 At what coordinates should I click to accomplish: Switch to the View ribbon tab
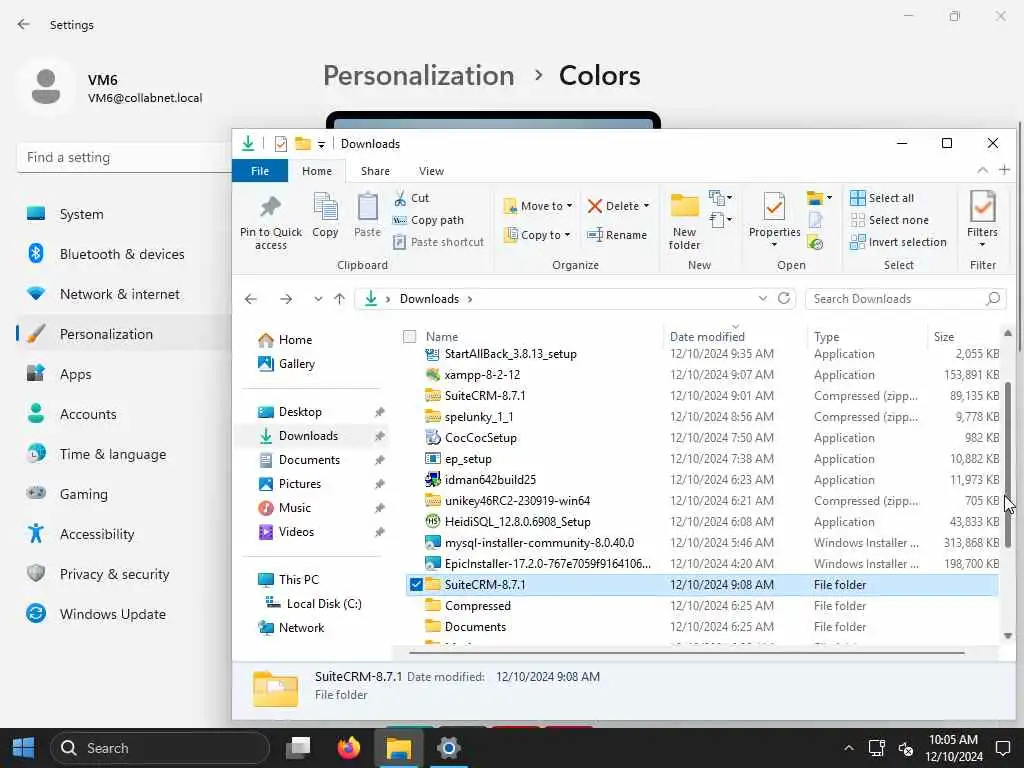coord(431,171)
